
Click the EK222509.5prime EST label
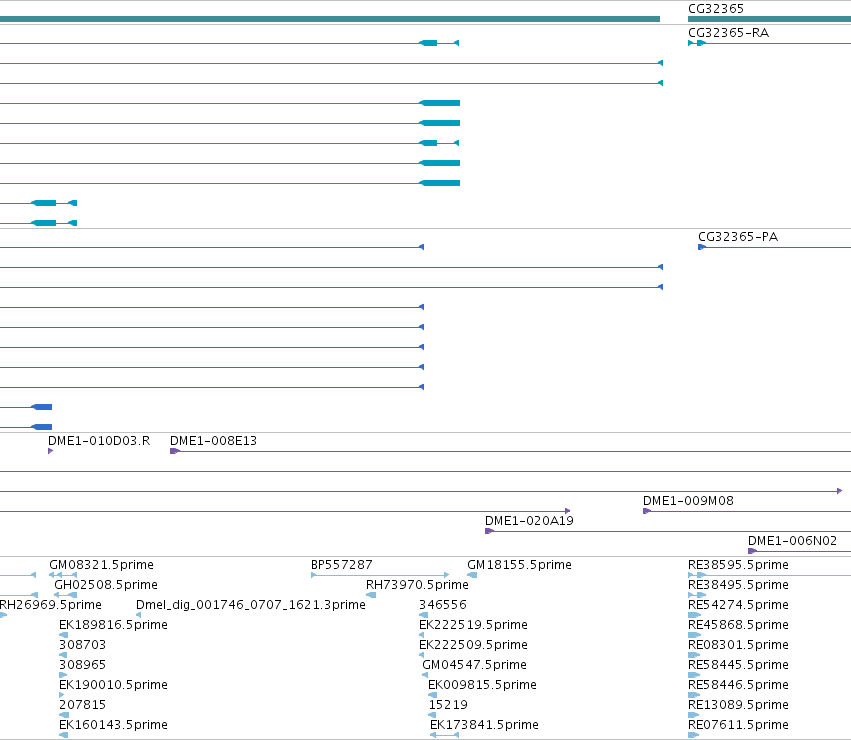[473, 645]
